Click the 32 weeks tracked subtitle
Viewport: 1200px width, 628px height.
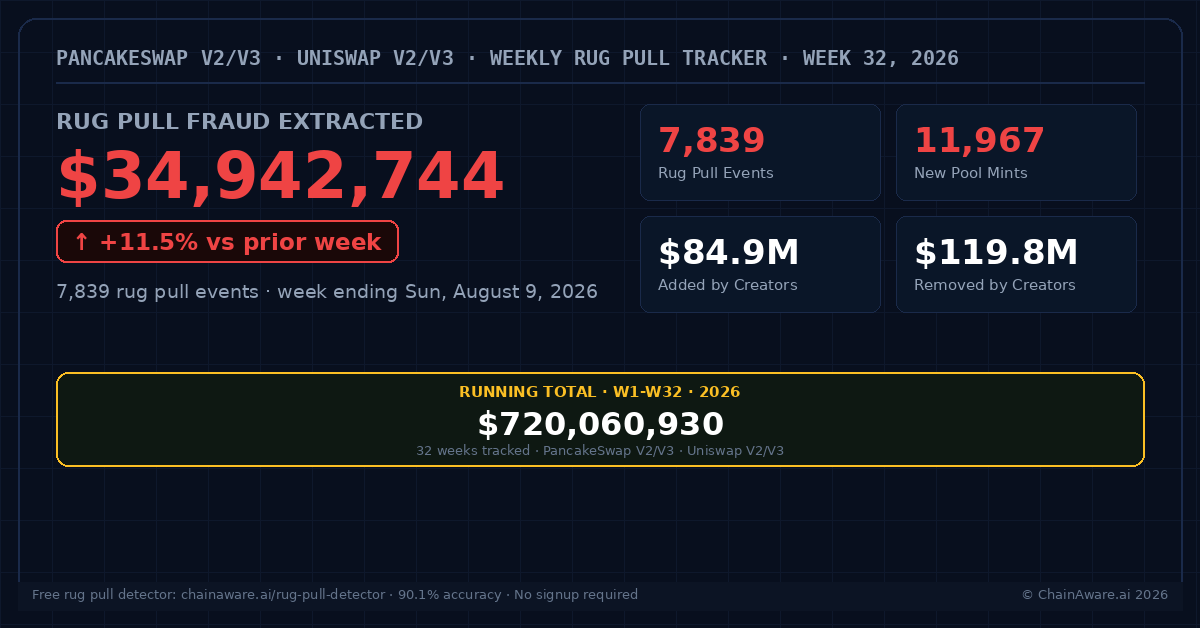[473, 451]
